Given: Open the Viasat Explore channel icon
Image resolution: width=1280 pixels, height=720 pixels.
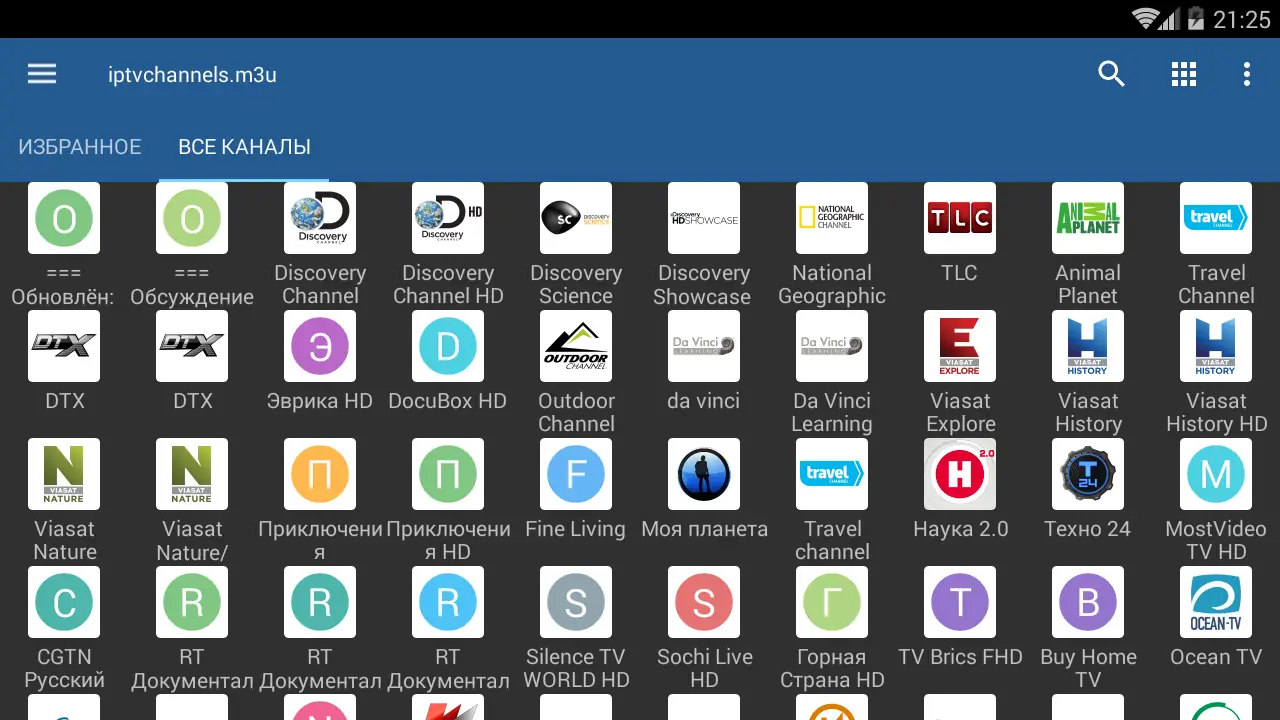Looking at the screenshot, I should tap(959, 346).
